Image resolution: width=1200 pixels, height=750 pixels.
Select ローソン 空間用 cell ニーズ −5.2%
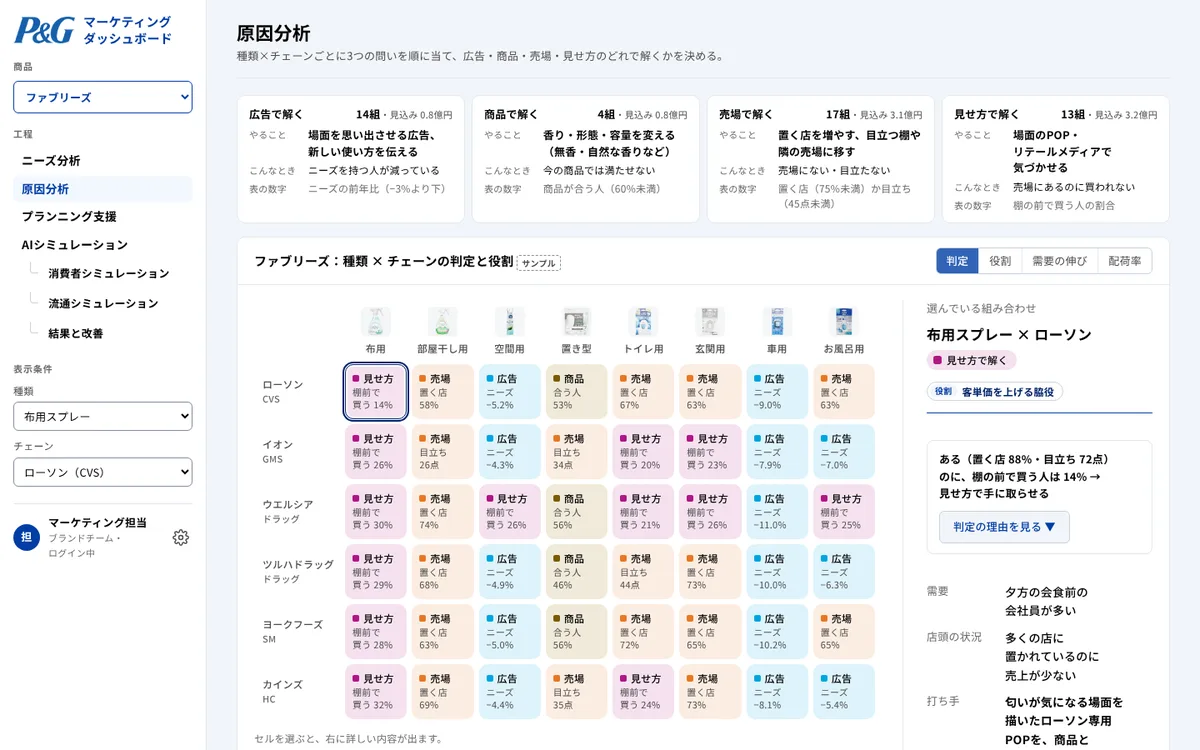(510, 392)
